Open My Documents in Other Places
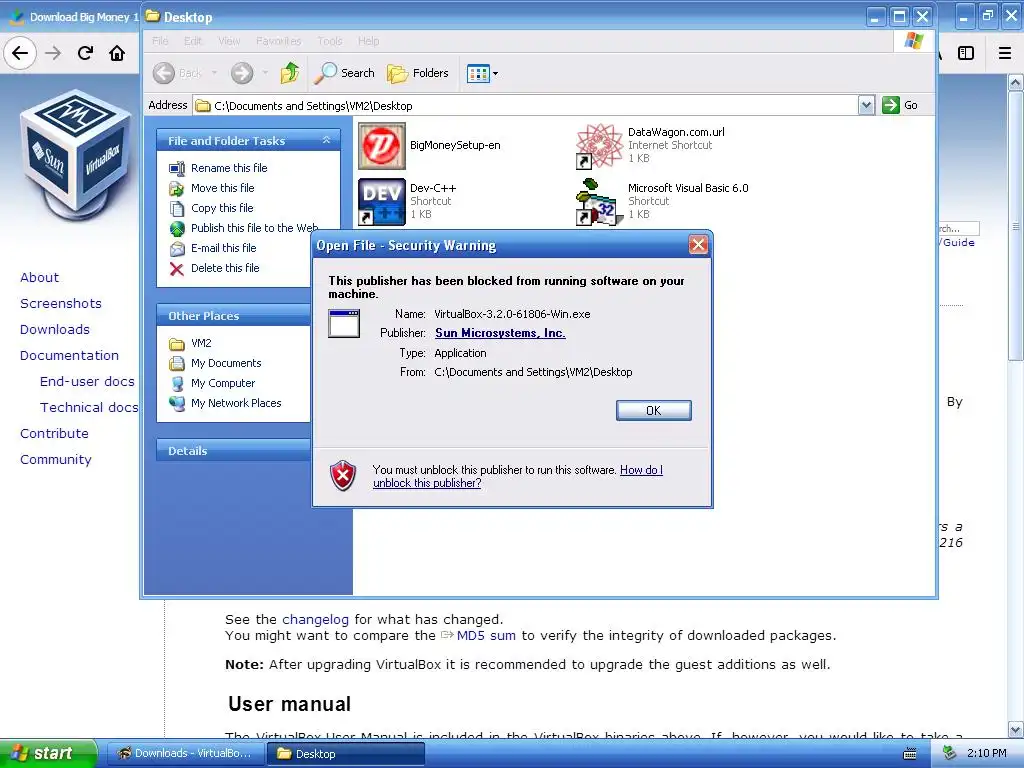 (226, 363)
